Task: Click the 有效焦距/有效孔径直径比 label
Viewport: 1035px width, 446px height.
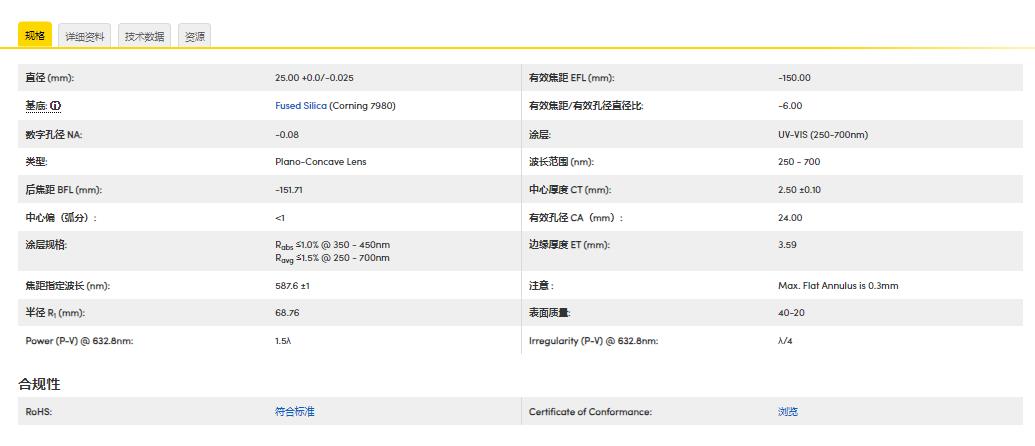Action: coord(585,106)
